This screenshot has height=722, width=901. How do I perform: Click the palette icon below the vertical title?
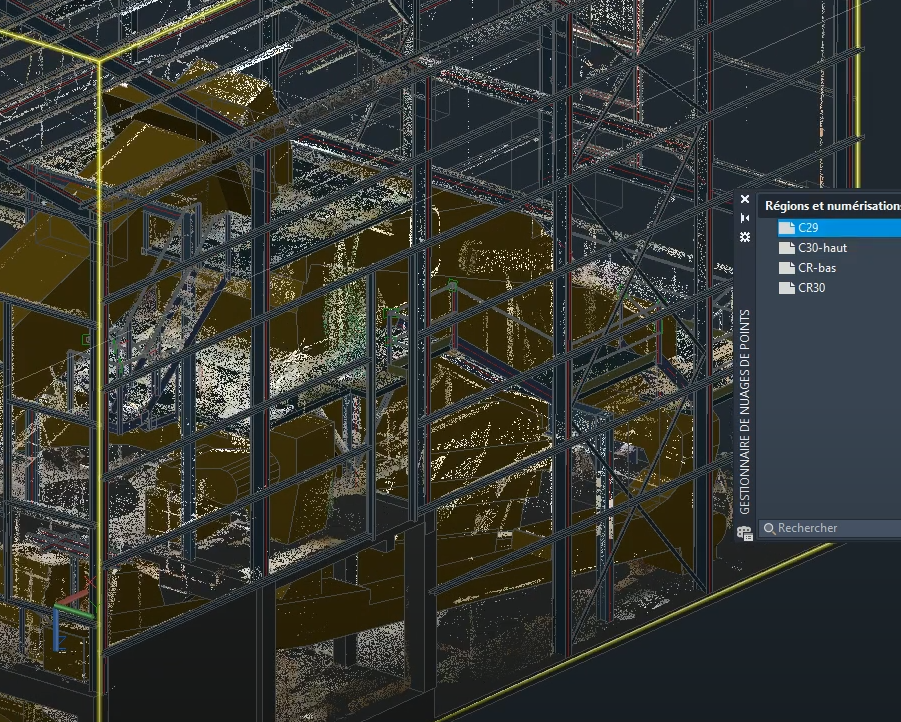pos(745,533)
